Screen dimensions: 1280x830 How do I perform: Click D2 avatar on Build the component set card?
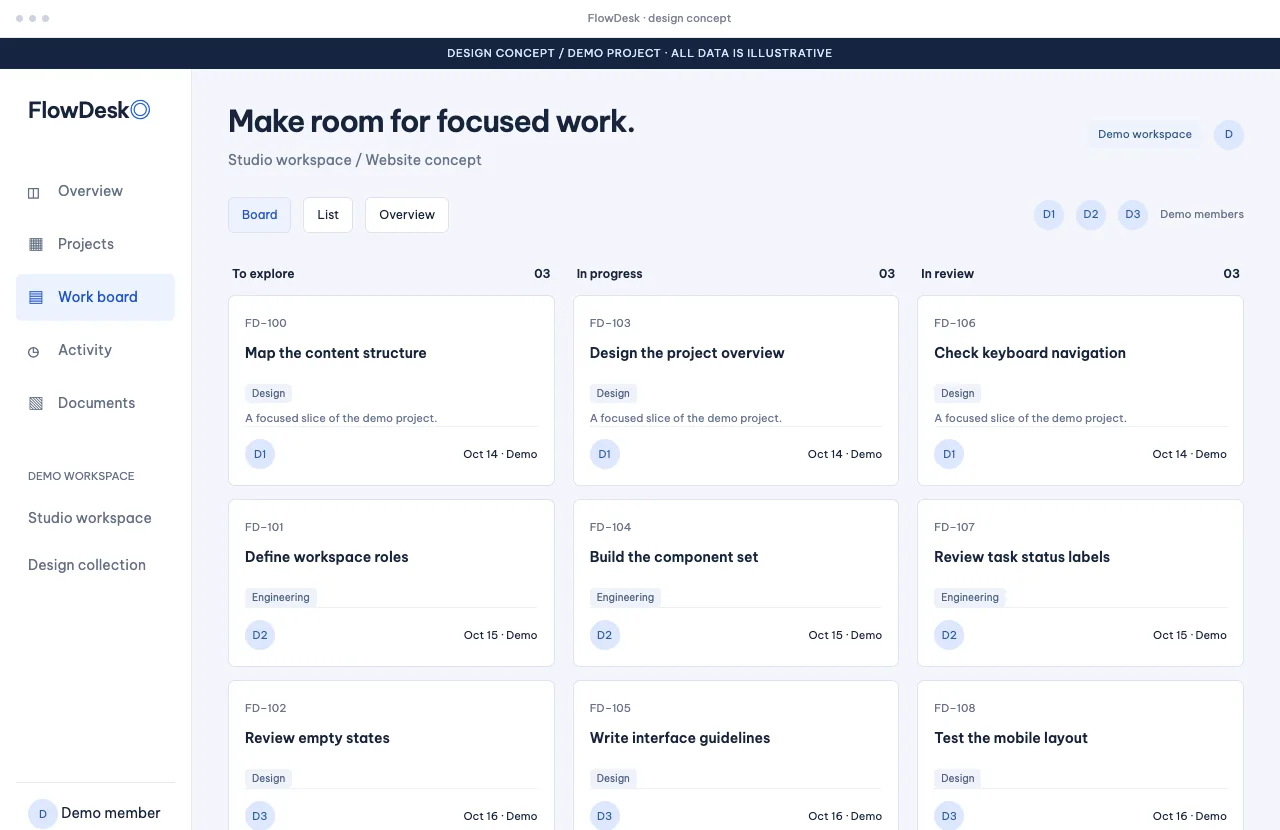click(x=605, y=635)
